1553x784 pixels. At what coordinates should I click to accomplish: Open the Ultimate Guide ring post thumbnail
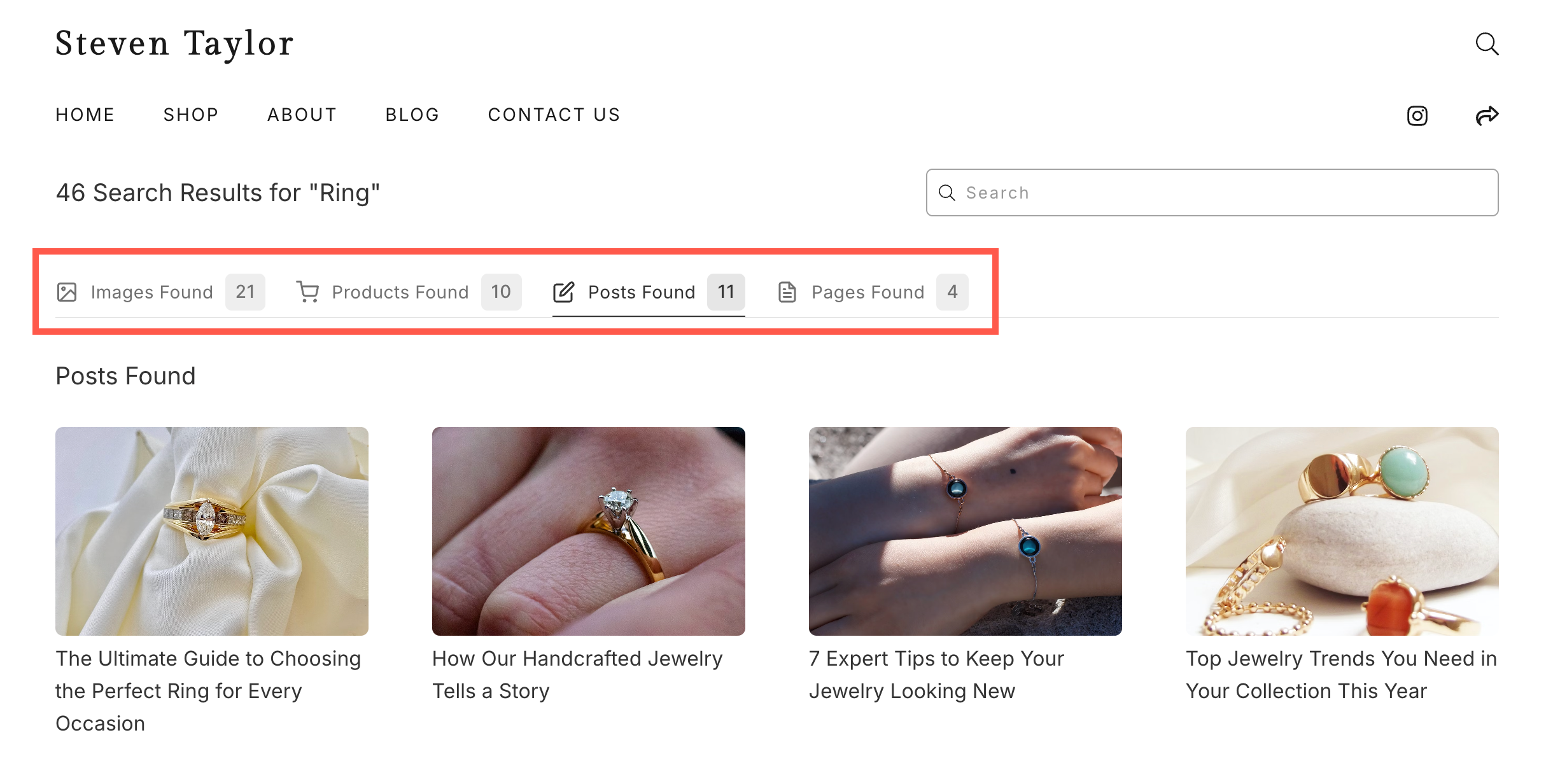[x=212, y=531]
